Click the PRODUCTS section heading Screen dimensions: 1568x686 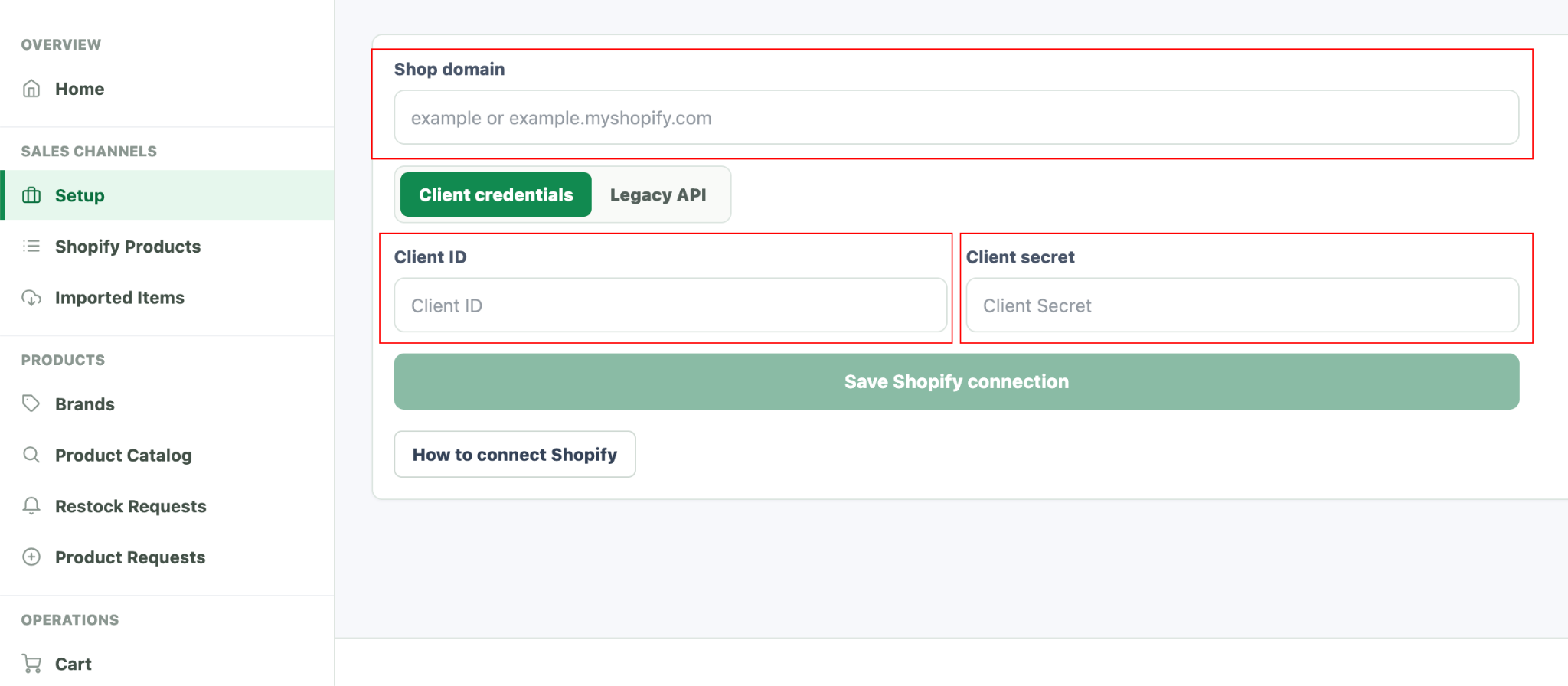click(63, 360)
